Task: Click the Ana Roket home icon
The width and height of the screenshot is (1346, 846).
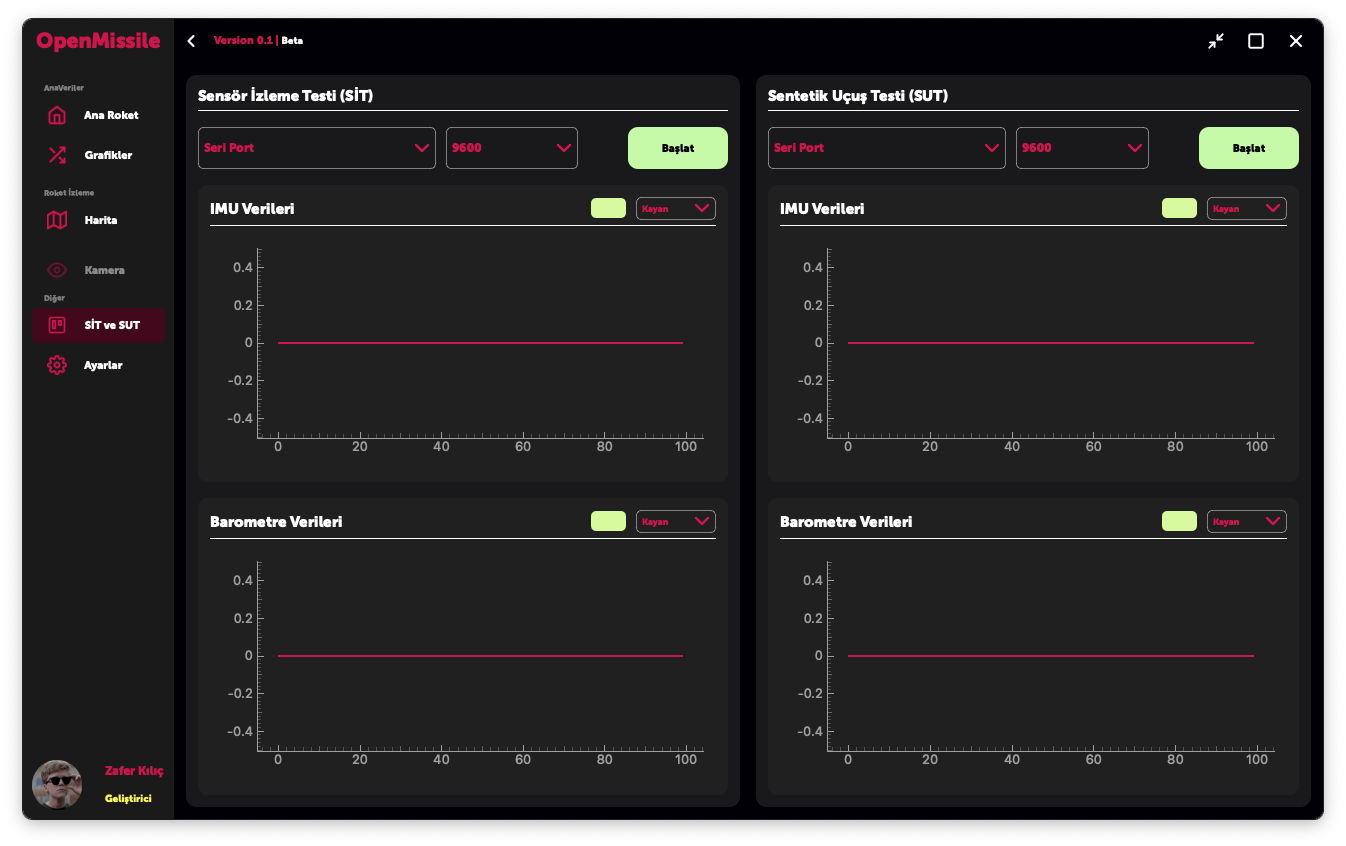Action: [57, 115]
